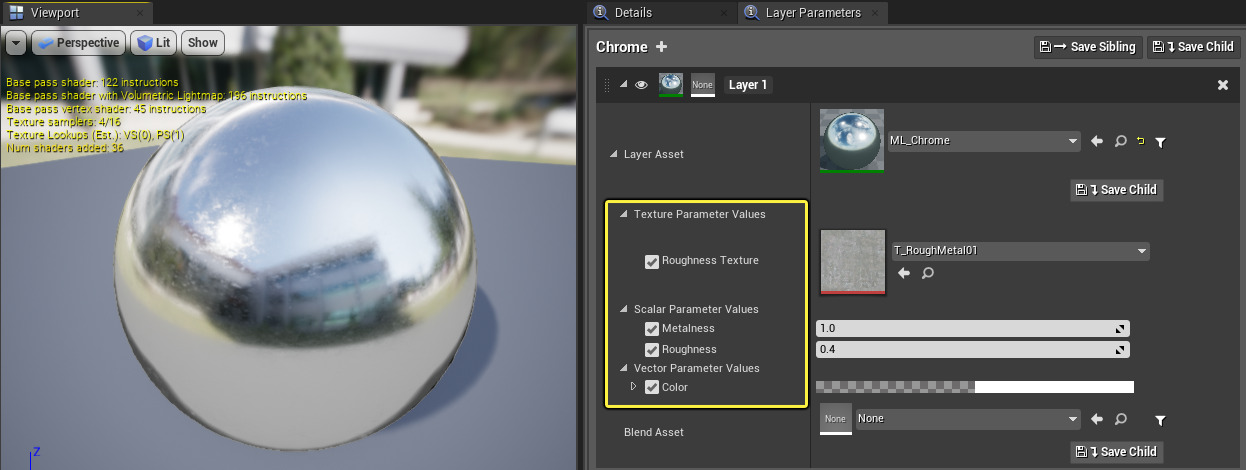1247x470 pixels.
Task: Use selected asset arrow for T_RoughMetal01
Action: (904, 273)
